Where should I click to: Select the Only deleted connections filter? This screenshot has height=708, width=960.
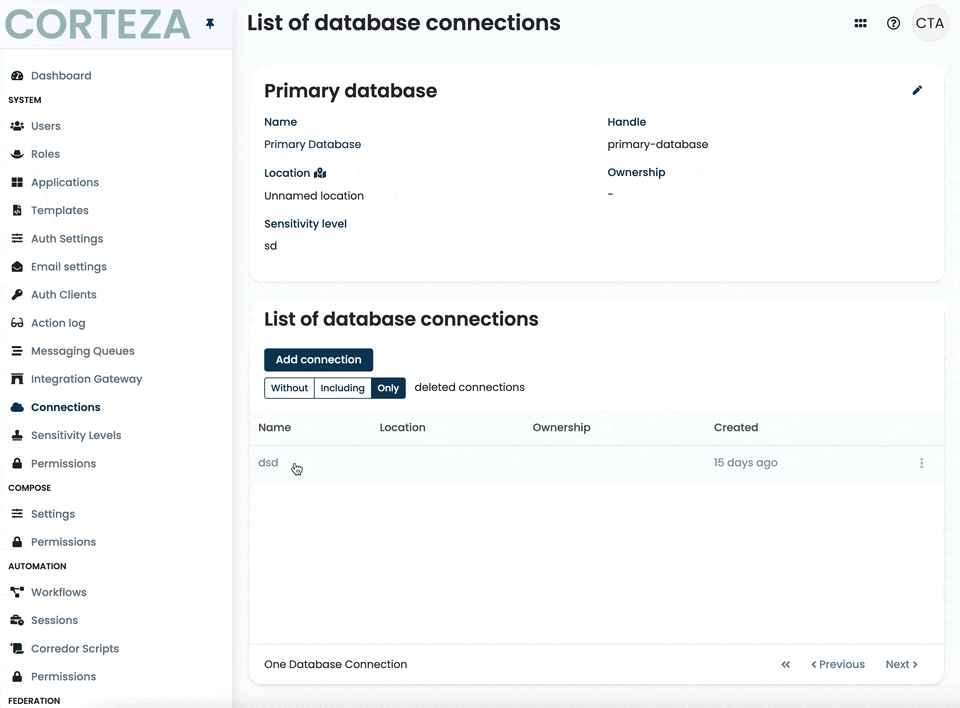coord(388,388)
